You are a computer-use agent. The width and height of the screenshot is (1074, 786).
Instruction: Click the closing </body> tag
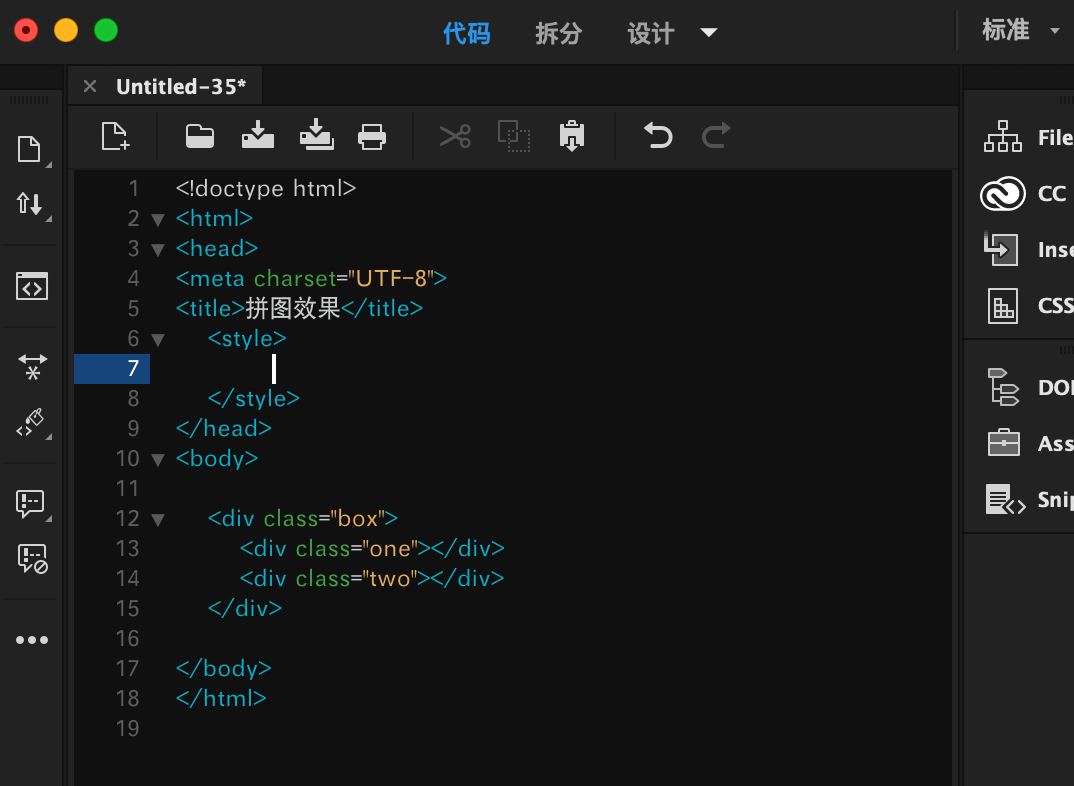[x=223, y=668]
